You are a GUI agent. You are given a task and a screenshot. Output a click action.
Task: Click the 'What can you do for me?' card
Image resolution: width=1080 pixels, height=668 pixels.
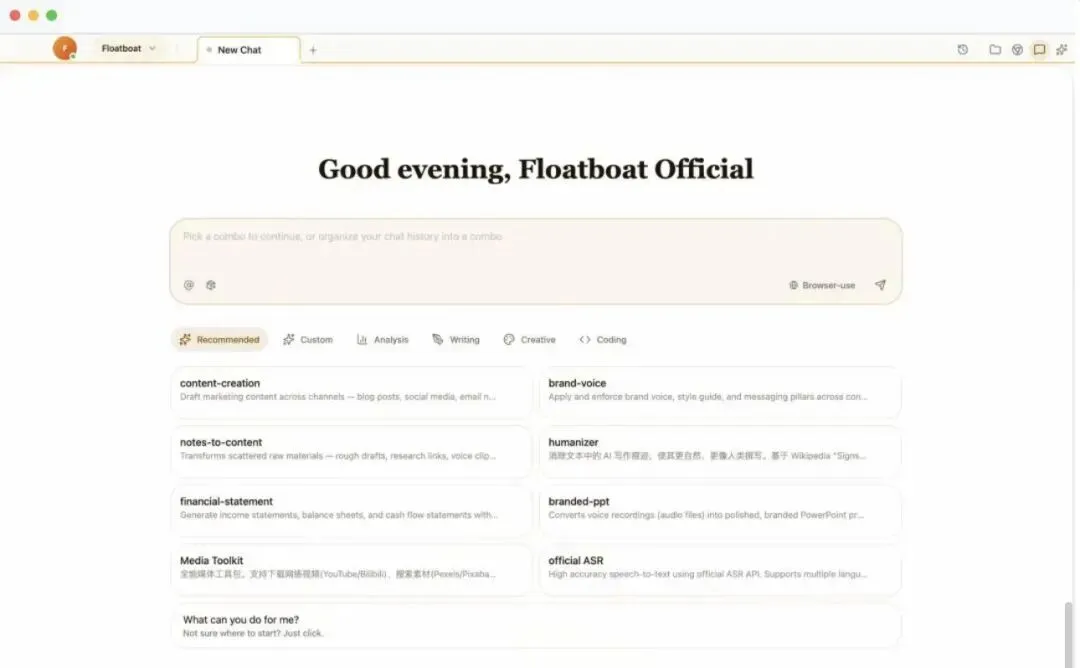coord(536,626)
